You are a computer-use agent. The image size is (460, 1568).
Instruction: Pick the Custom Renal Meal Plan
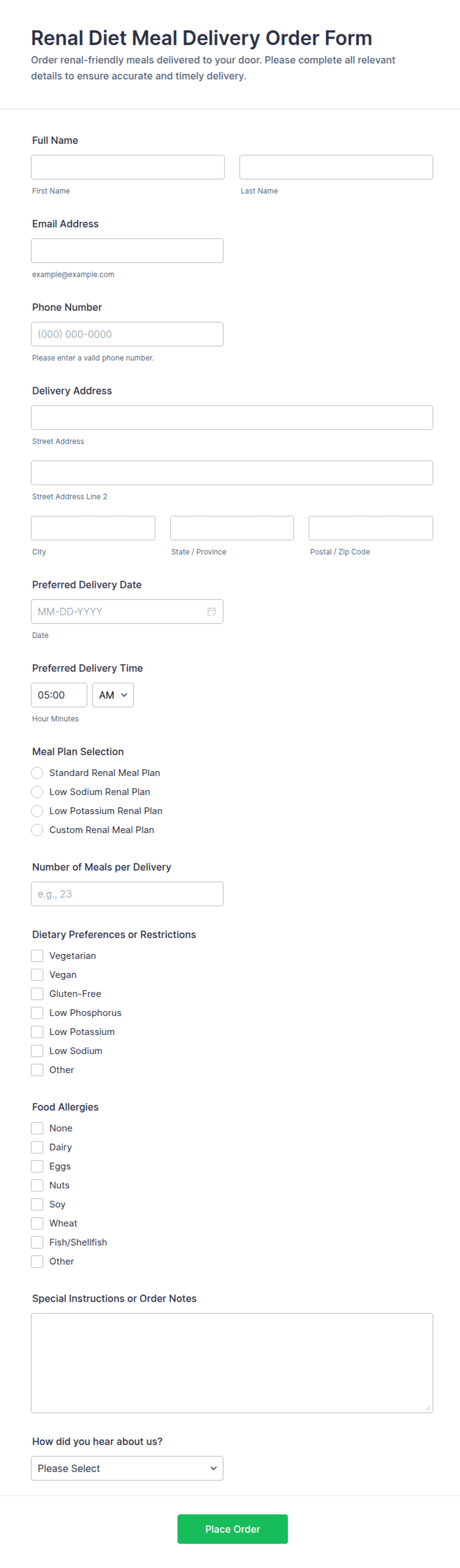click(37, 830)
